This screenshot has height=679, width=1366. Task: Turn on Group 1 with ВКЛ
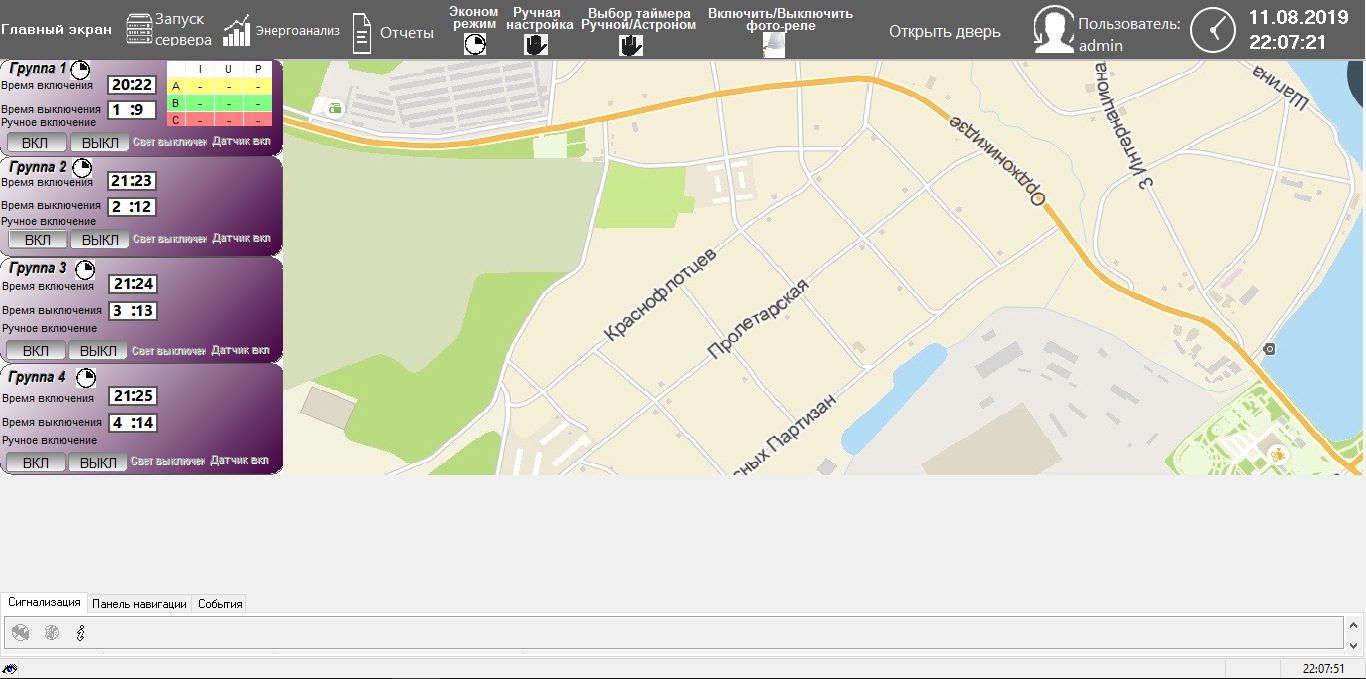(x=35, y=142)
